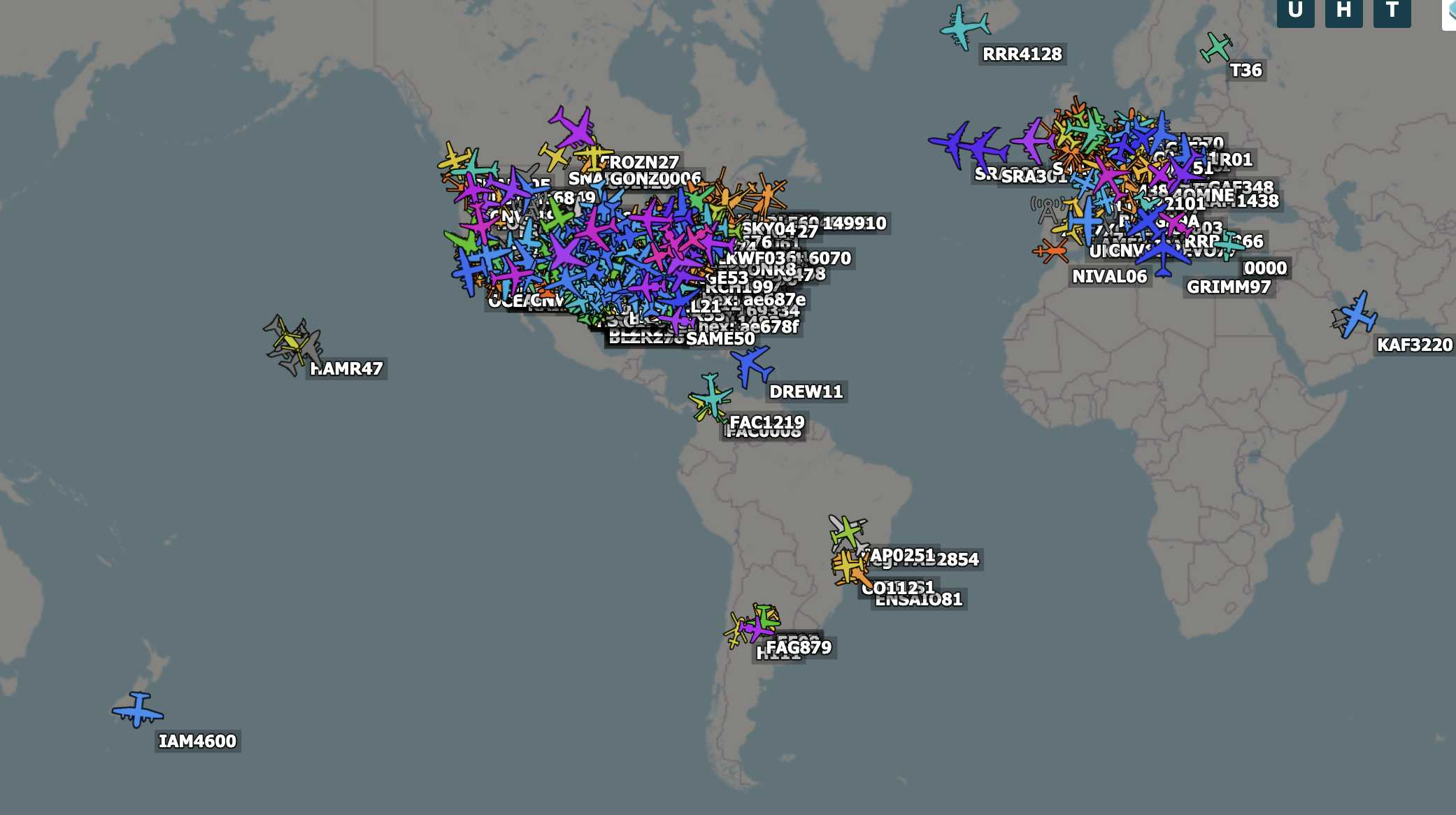Toggle the T button
The image size is (1456, 815).
(1392, 10)
